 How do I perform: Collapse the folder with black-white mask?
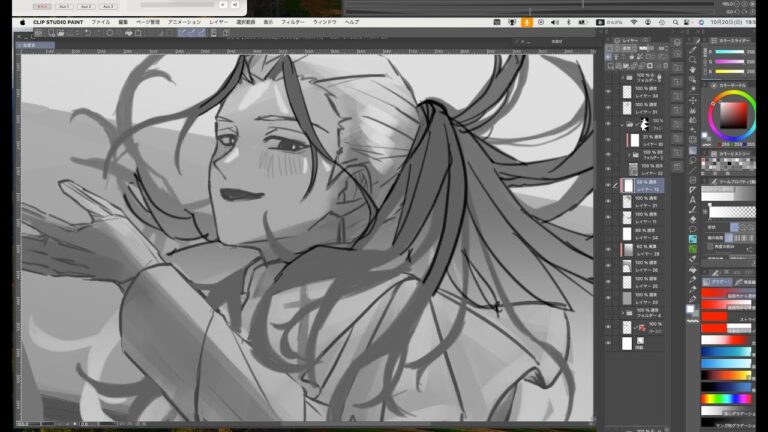tap(622, 124)
